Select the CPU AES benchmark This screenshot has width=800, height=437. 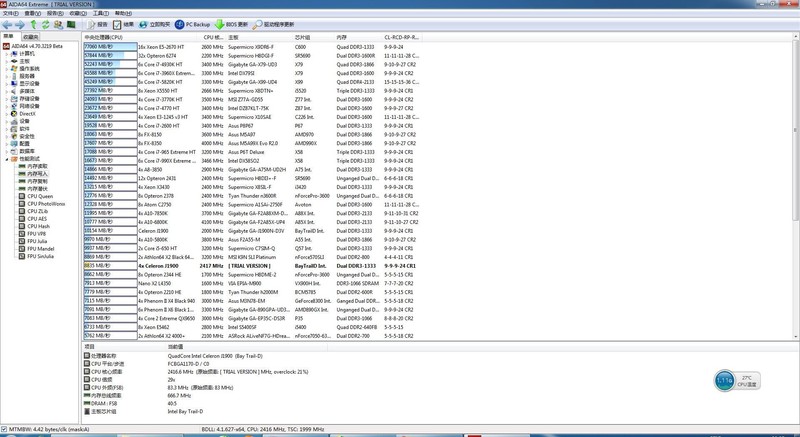33,219
